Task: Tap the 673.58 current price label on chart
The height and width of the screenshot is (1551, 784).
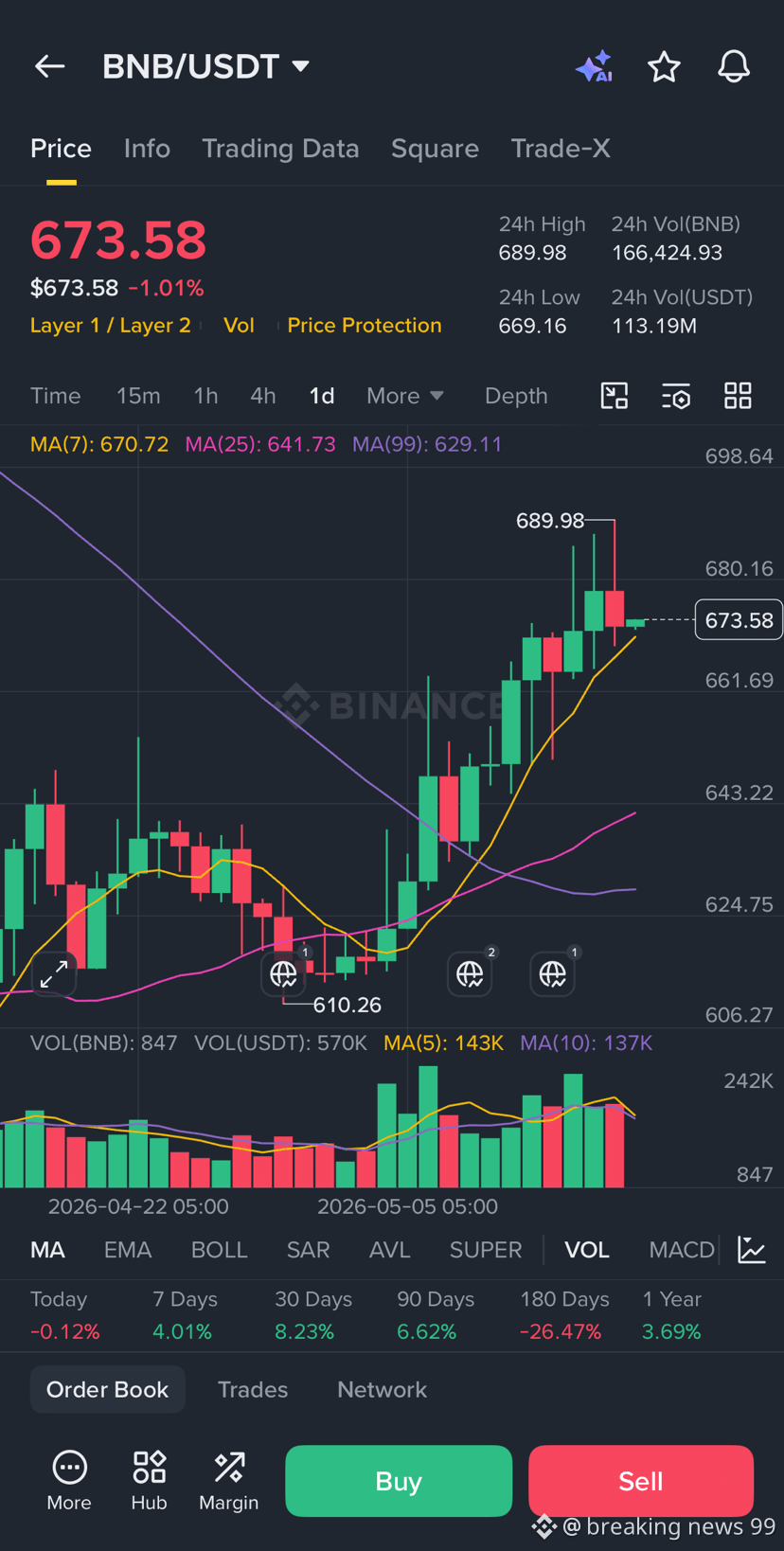Action: click(x=739, y=620)
